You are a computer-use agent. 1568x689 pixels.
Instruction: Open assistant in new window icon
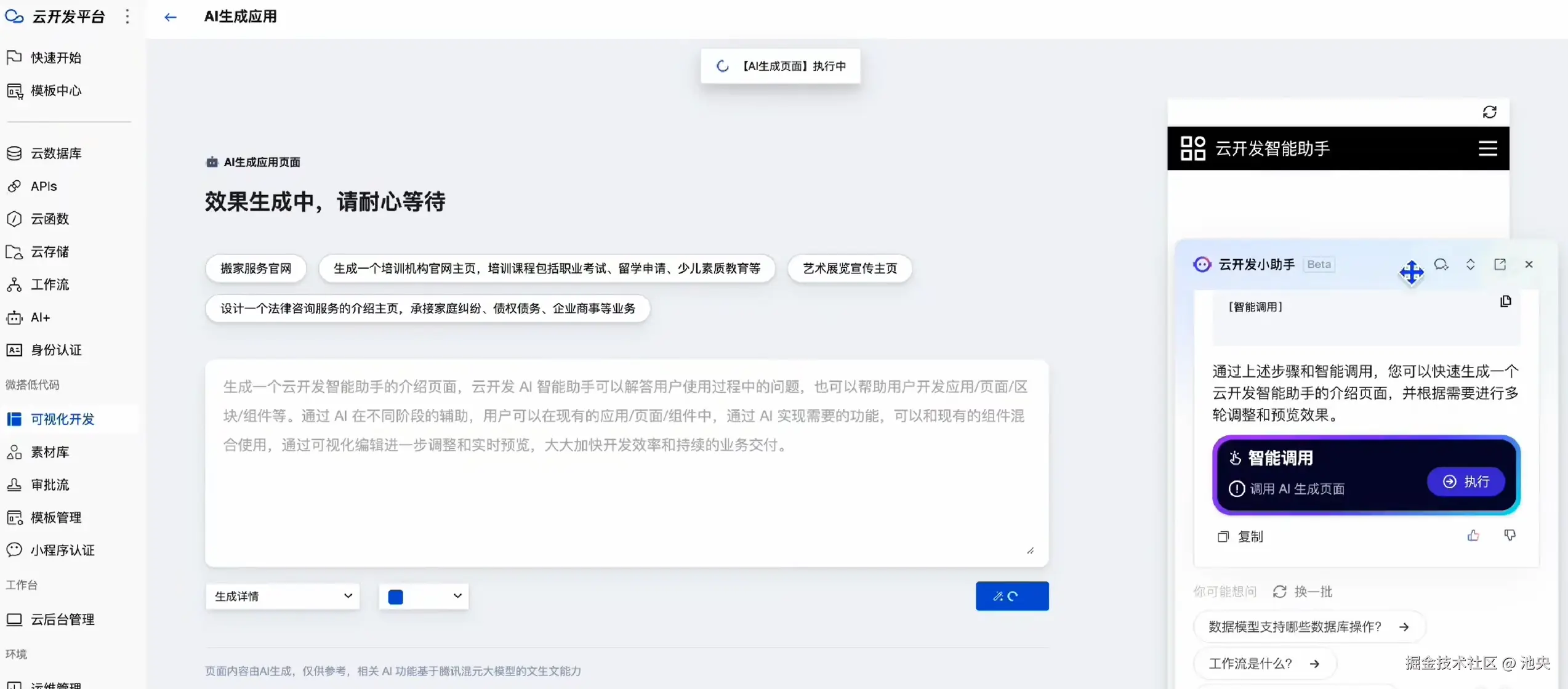[x=1500, y=264]
